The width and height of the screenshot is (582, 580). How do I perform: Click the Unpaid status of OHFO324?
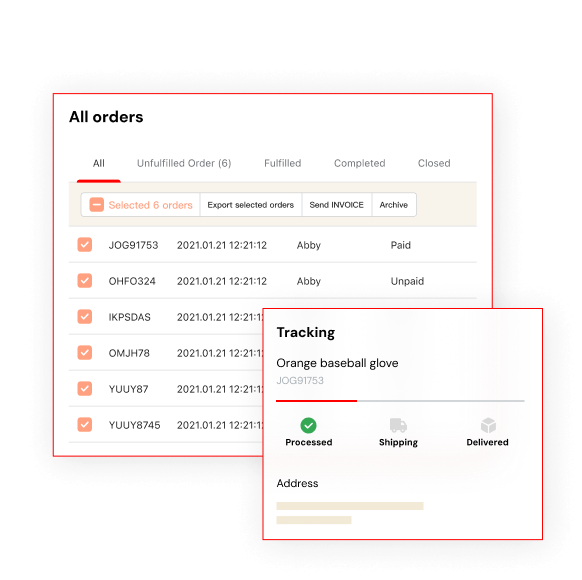[x=407, y=281]
